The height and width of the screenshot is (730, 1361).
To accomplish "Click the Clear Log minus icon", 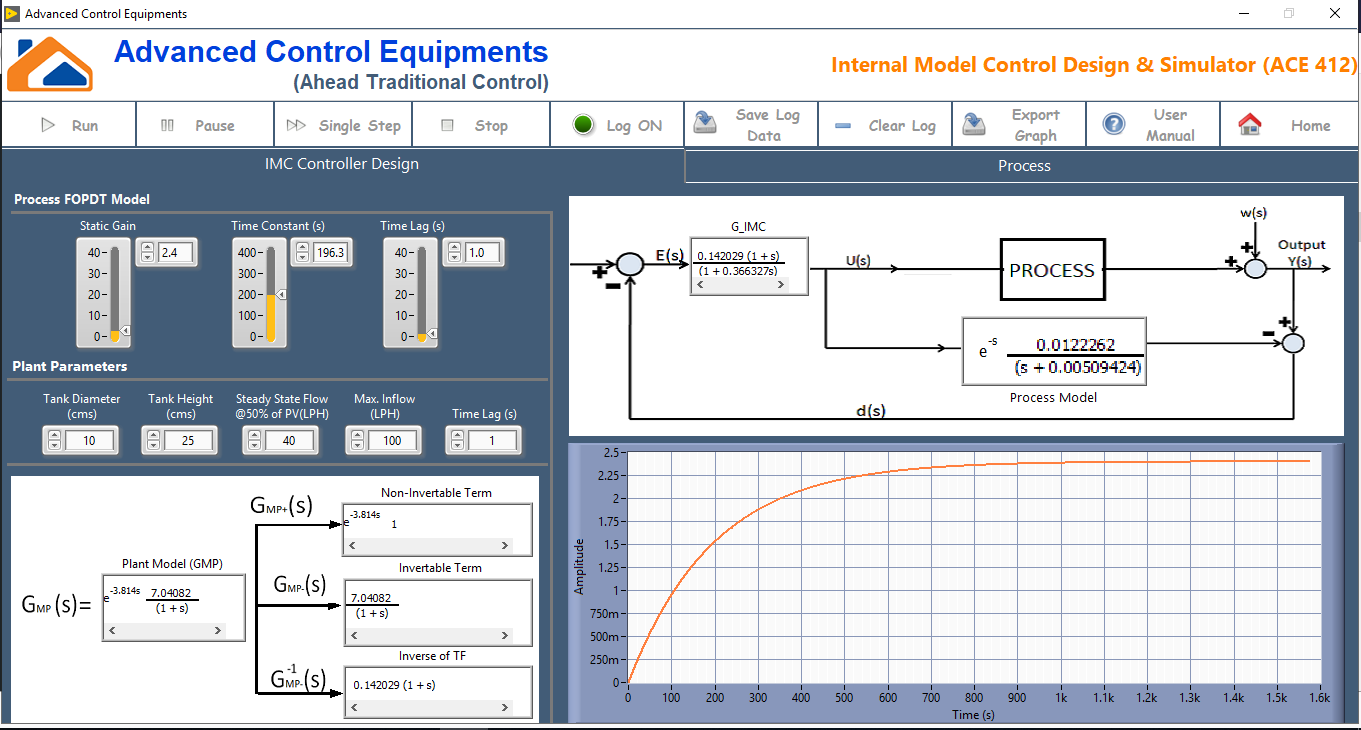I will point(843,126).
